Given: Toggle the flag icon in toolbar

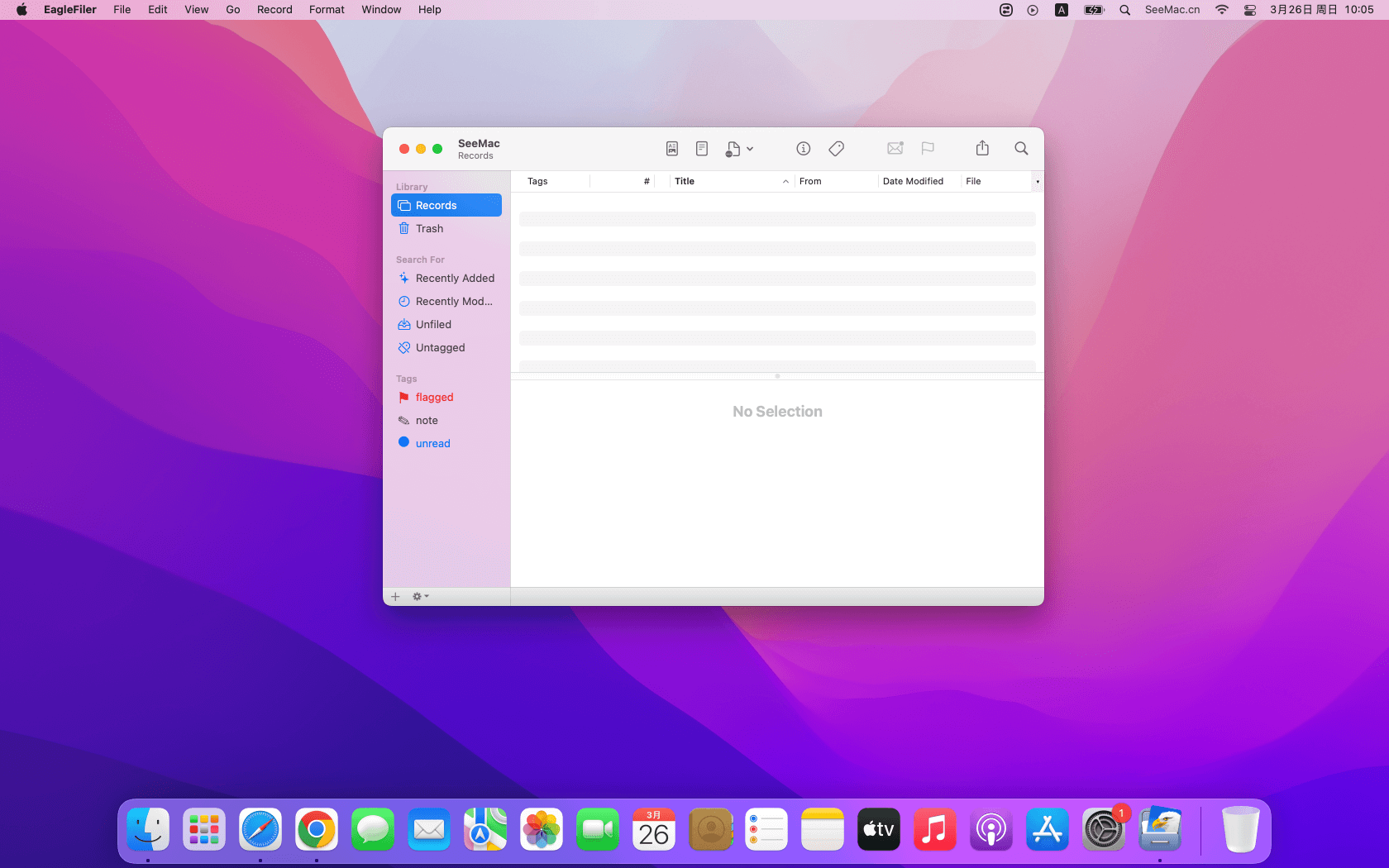Looking at the screenshot, I should (x=928, y=149).
